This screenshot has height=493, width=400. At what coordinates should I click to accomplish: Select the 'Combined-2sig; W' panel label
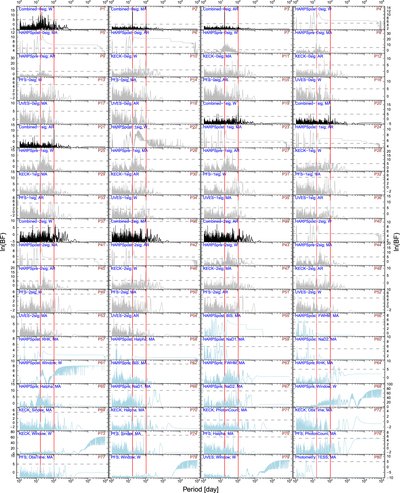coord(36,221)
